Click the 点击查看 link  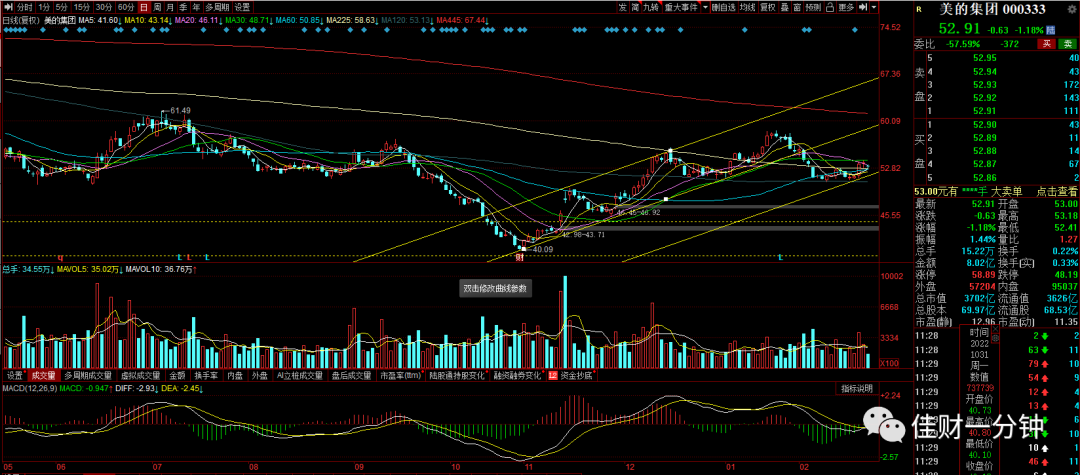(x=1056, y=192)
